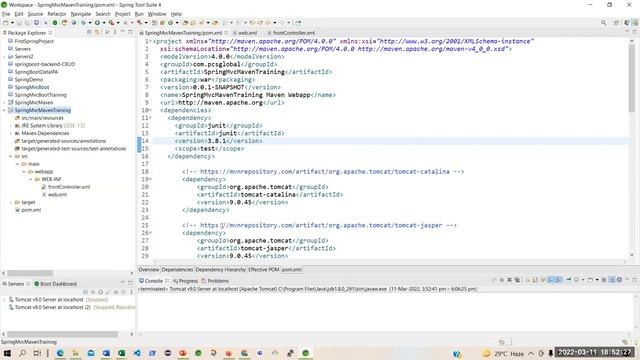
Task: Select frontController.xml in Package Explorer tree
Action: tap(69, 187)
